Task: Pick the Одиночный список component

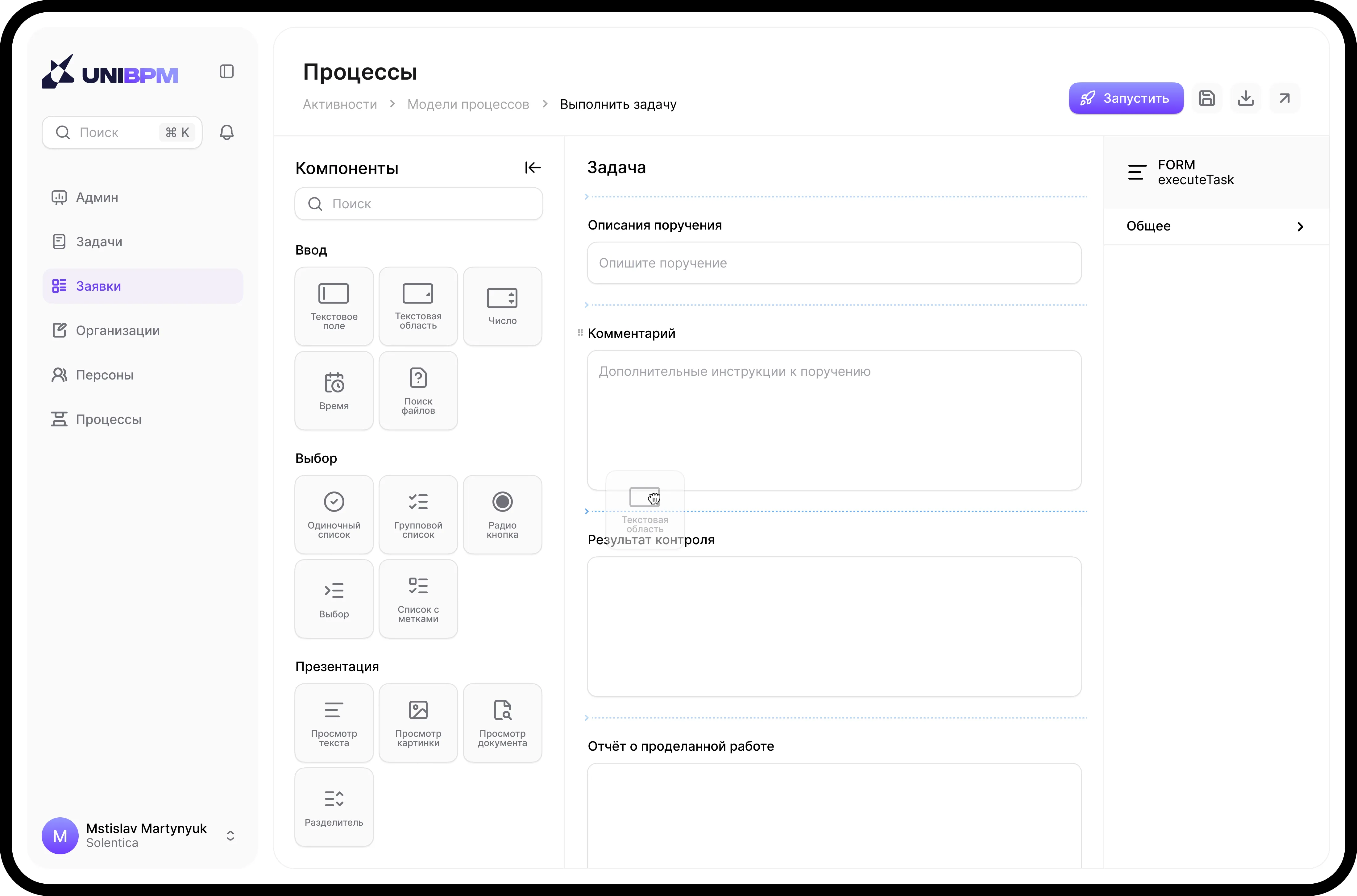Action: 334,514
